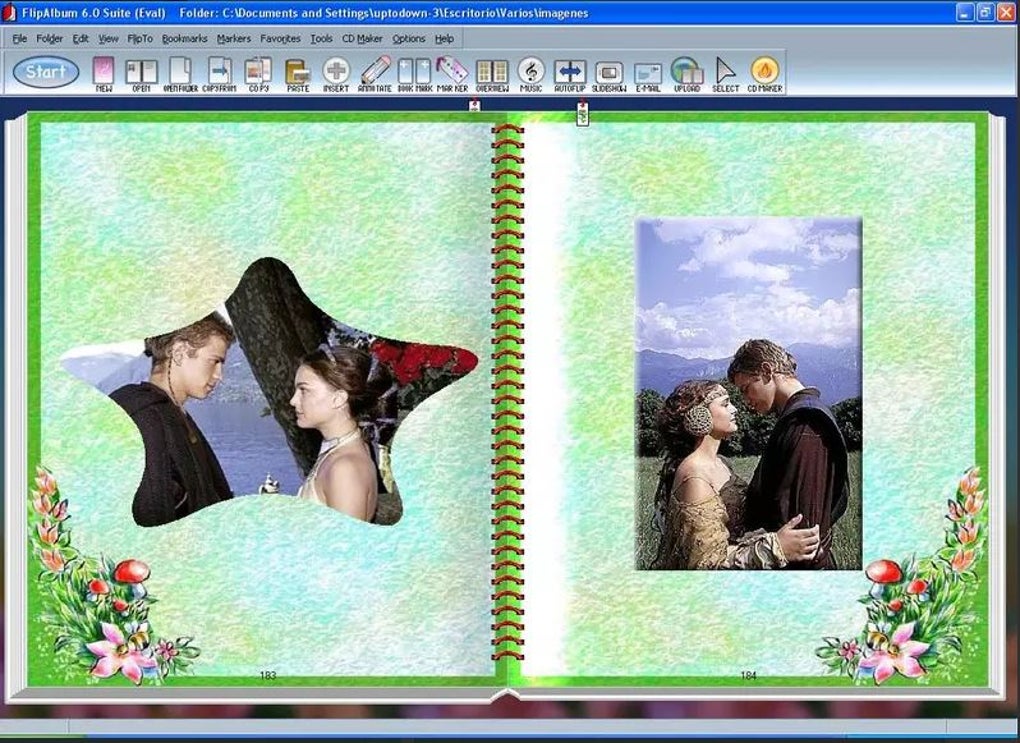This screenshot has width=1020, height=743.
Task: Click the bookmark tab above right page
Action: [582, 113]
